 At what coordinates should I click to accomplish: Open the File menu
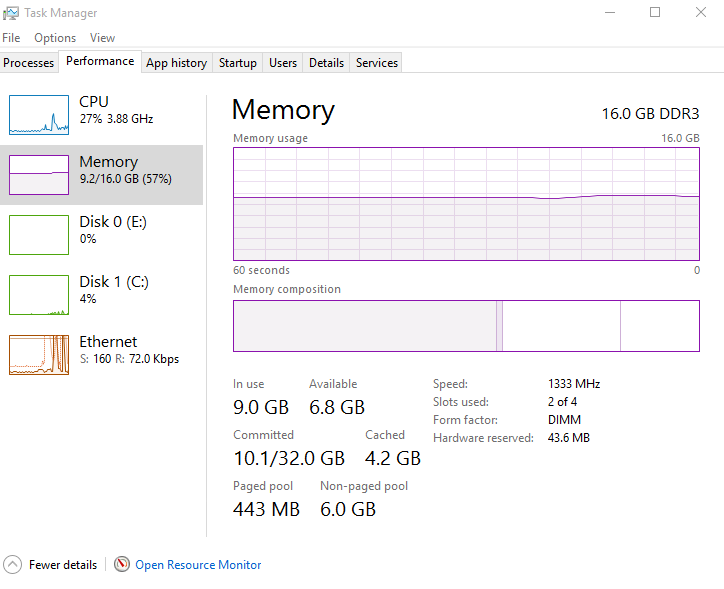[11, 38]
